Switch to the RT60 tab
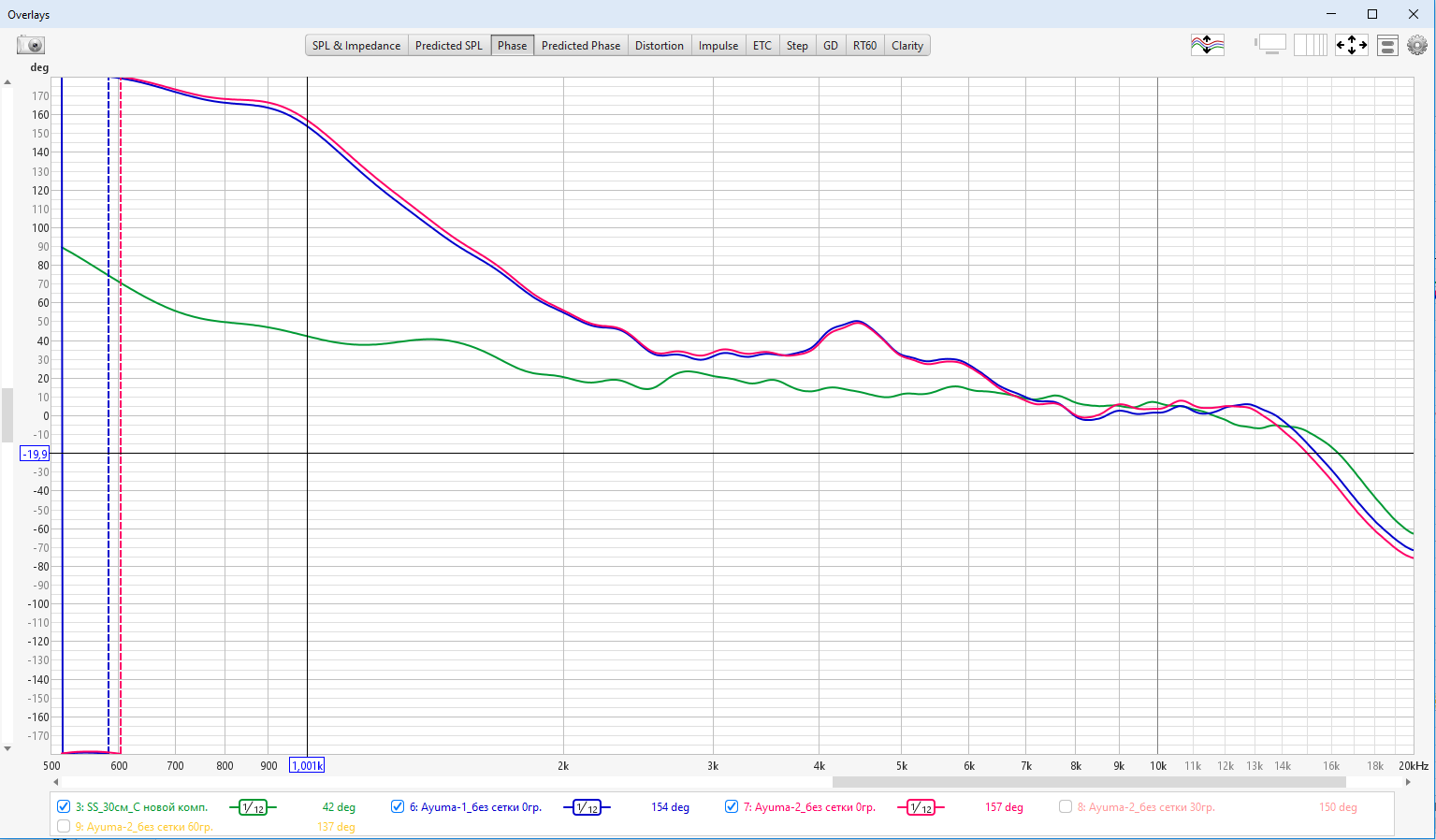The height and width of the screenshot is (840, 1436). coord(864,46)
